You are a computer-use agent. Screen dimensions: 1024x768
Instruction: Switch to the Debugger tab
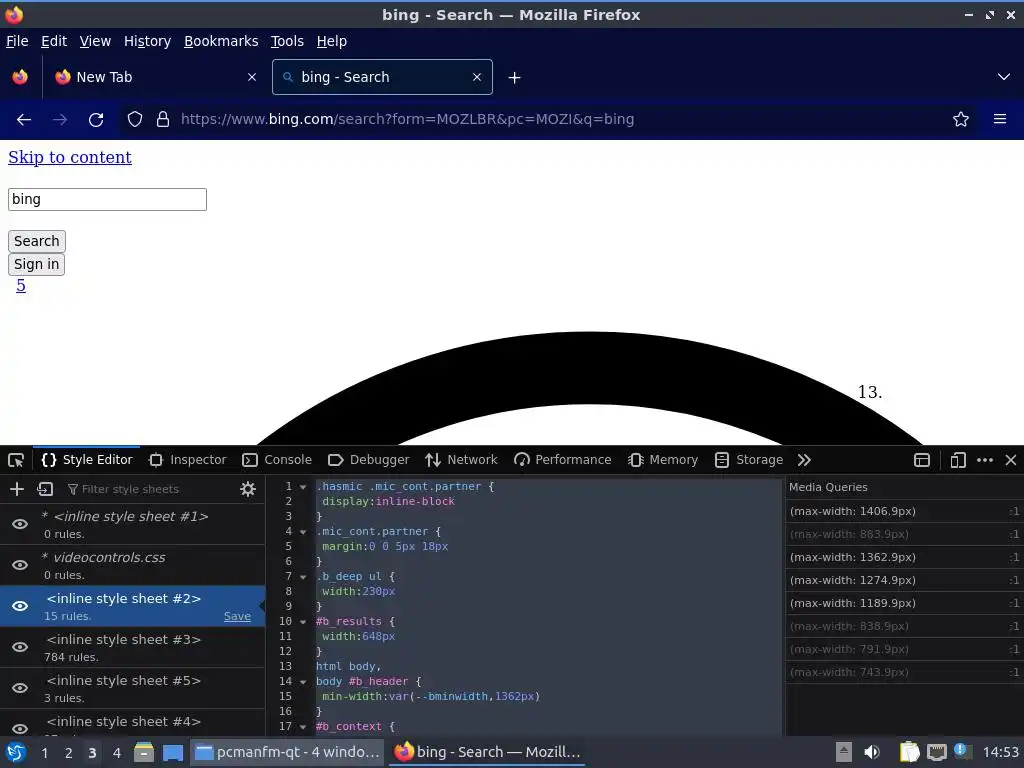tap(368, 460)
